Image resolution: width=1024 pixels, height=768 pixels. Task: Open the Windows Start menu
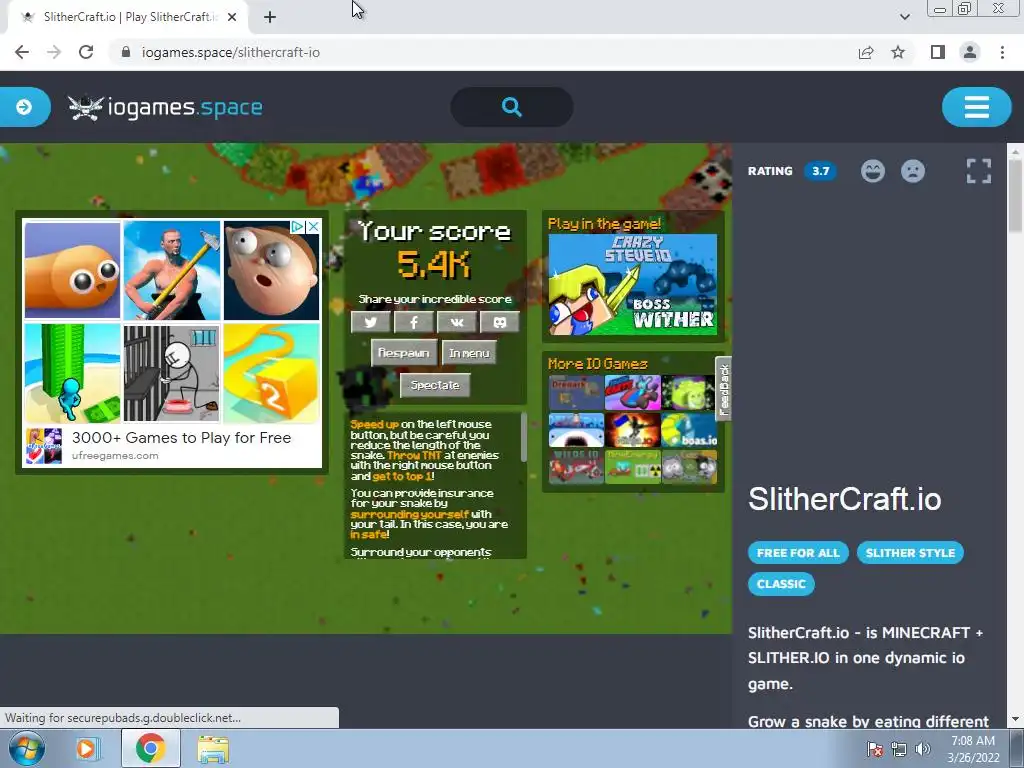tap(26, 748)
